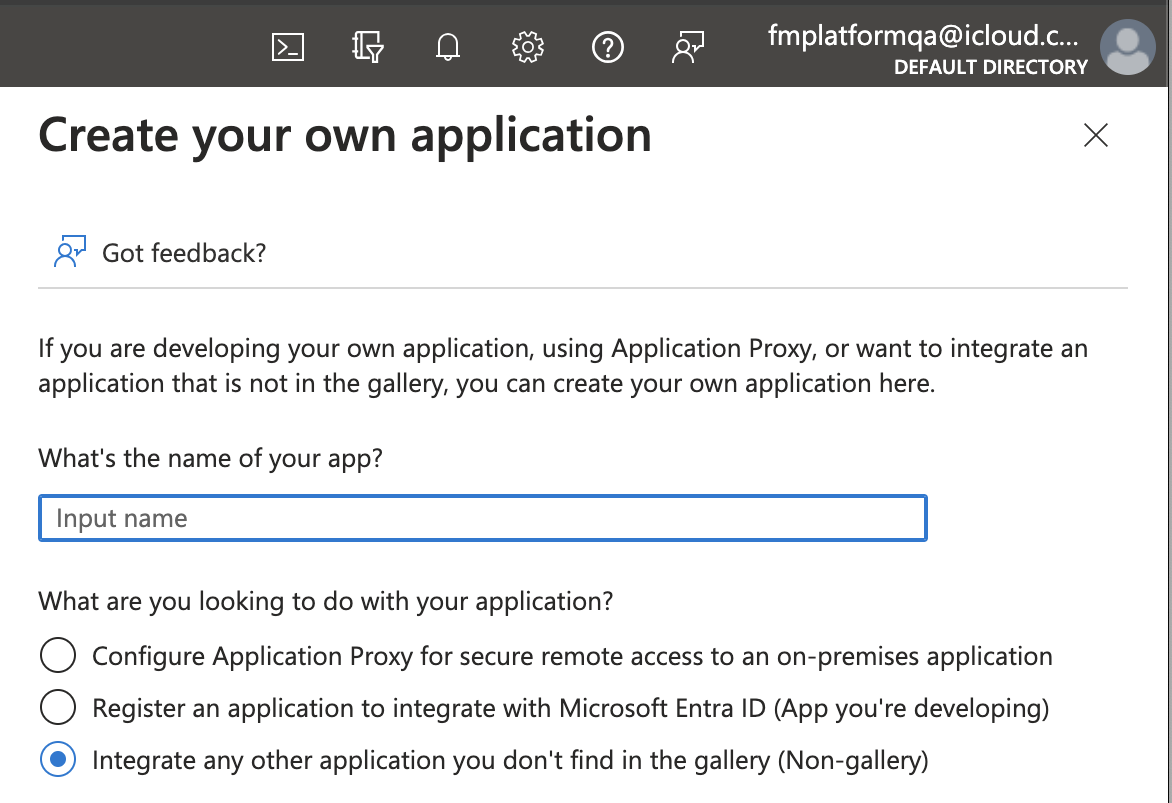Image resolution: width=1172 pixels, height=803 pixels.
Task: Click the Create your own application heading
Action: pyautogui.click(x=344, y=134)
